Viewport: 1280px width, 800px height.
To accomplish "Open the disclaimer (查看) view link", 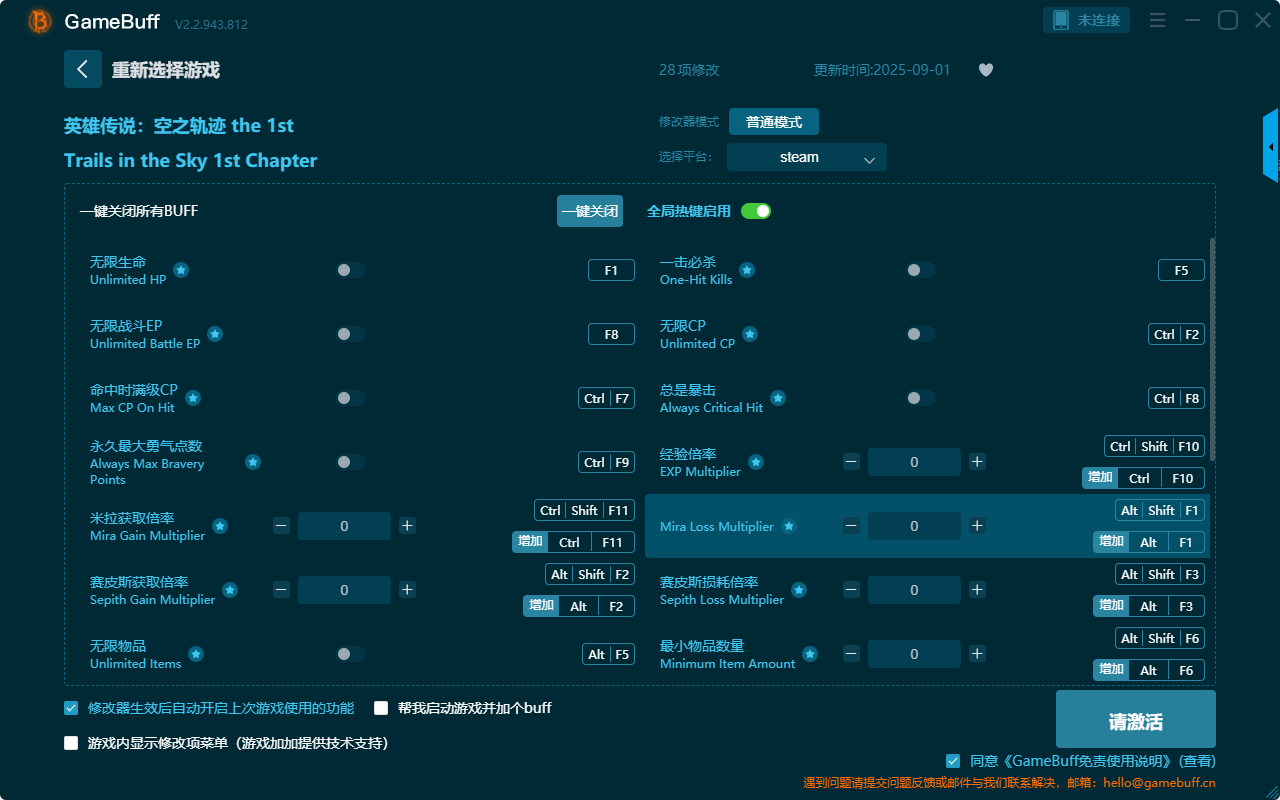I will (1196, 761).
